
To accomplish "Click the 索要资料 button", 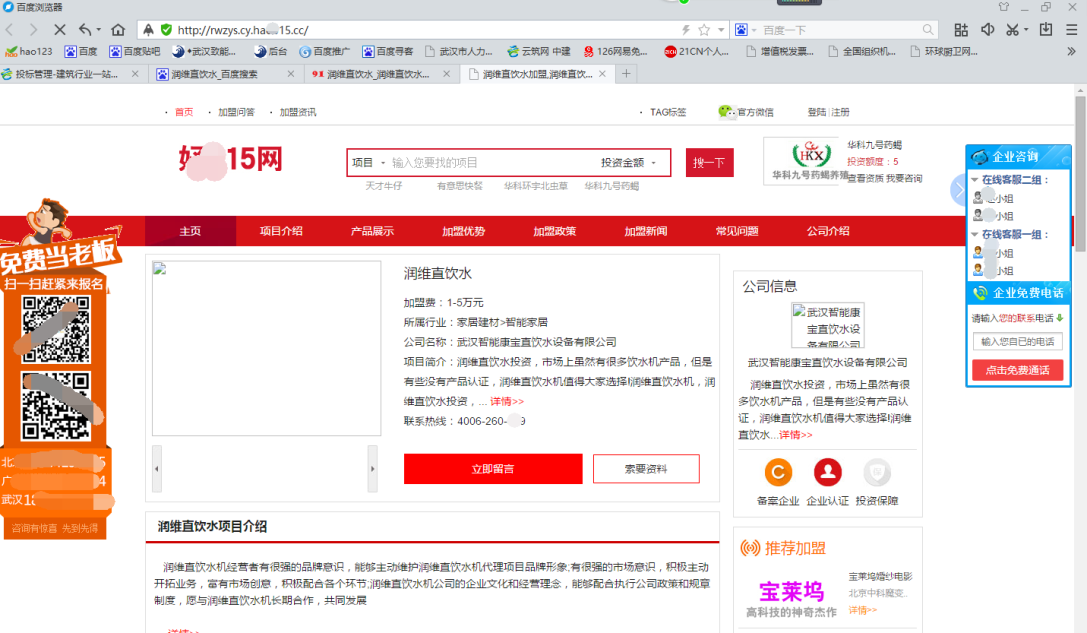I will pos(646,469).
